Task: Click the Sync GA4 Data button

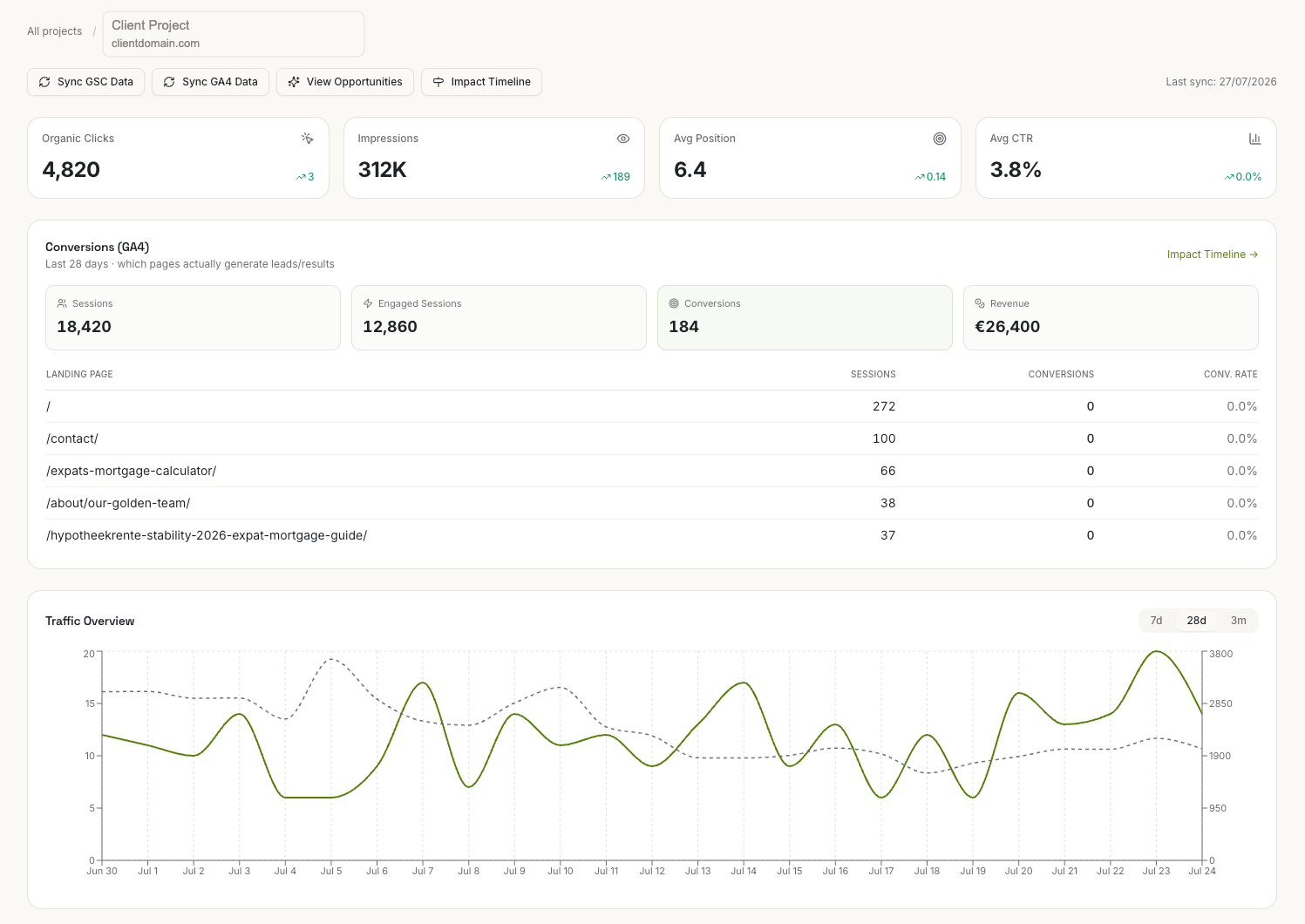Action: 211,82
